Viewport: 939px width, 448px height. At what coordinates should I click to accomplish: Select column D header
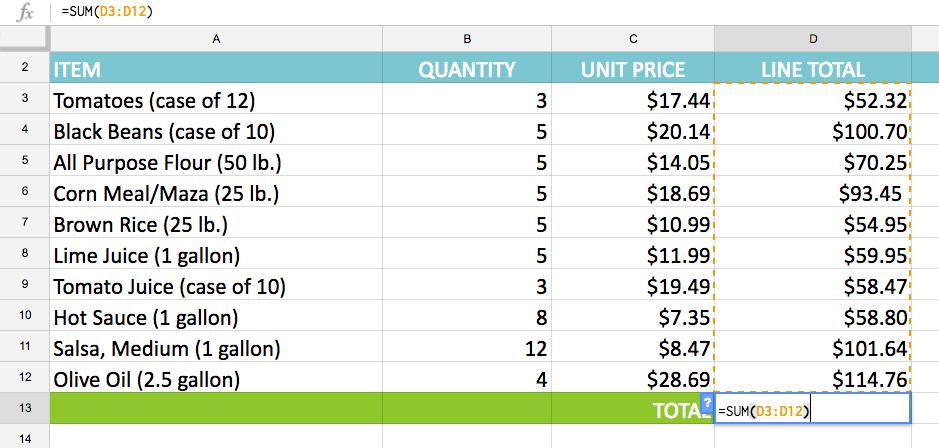(x=813, y=39)
